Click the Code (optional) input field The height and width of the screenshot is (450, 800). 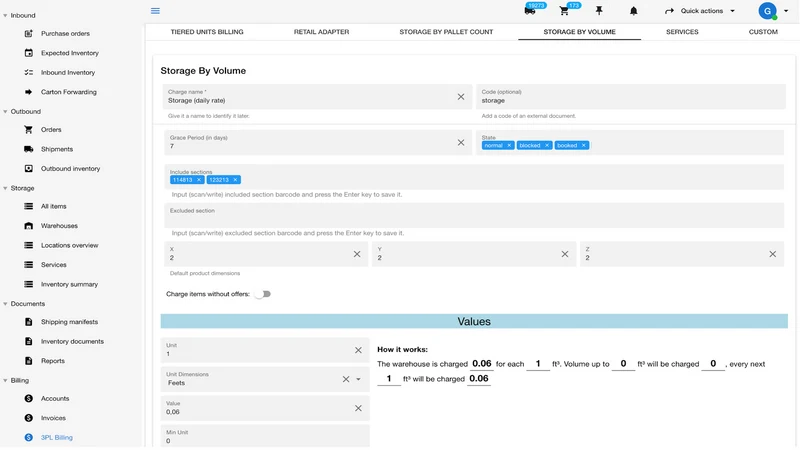click(631, 96)
